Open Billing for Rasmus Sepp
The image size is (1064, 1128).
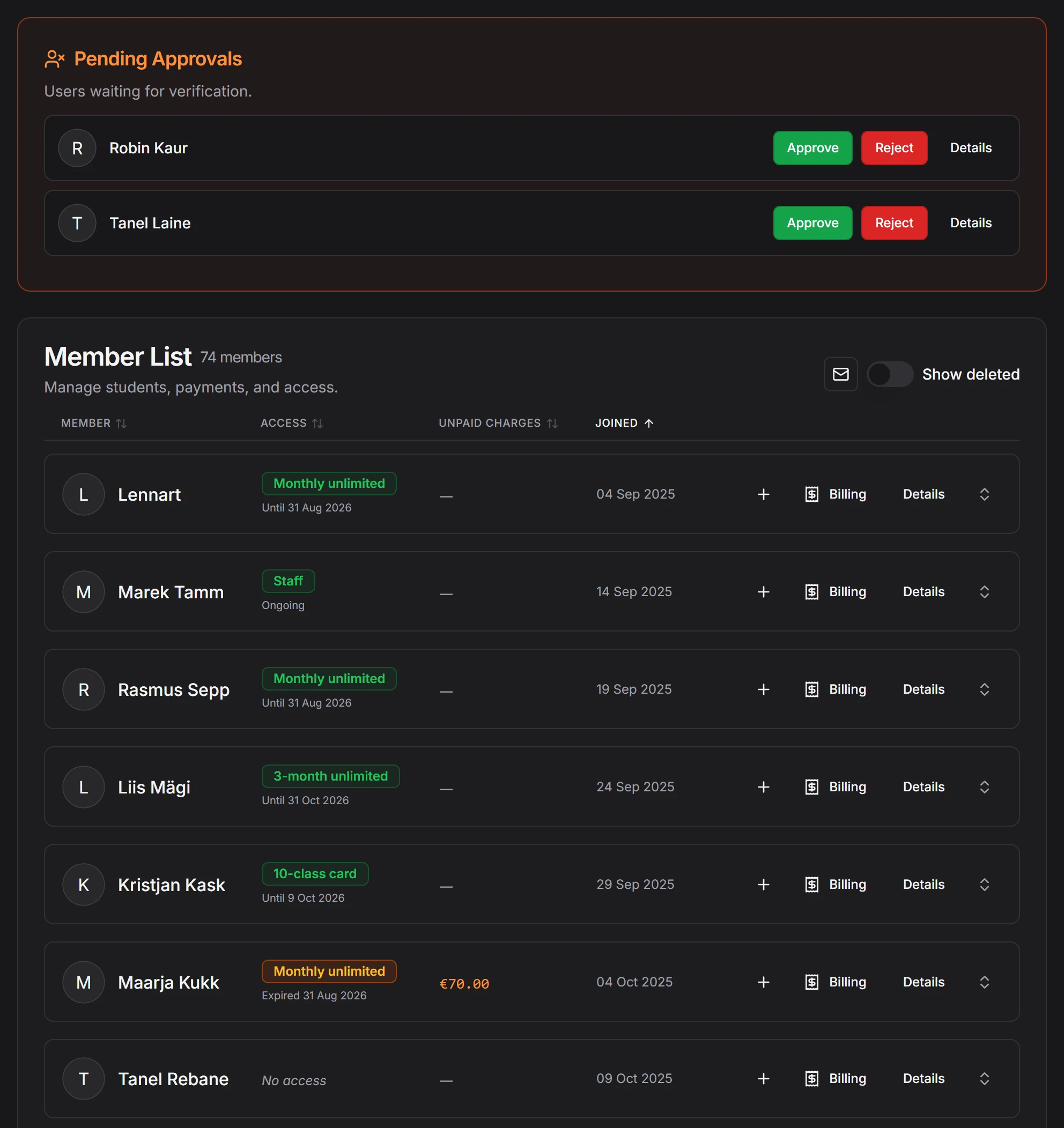pyautogui.click(x=836, y=689)
